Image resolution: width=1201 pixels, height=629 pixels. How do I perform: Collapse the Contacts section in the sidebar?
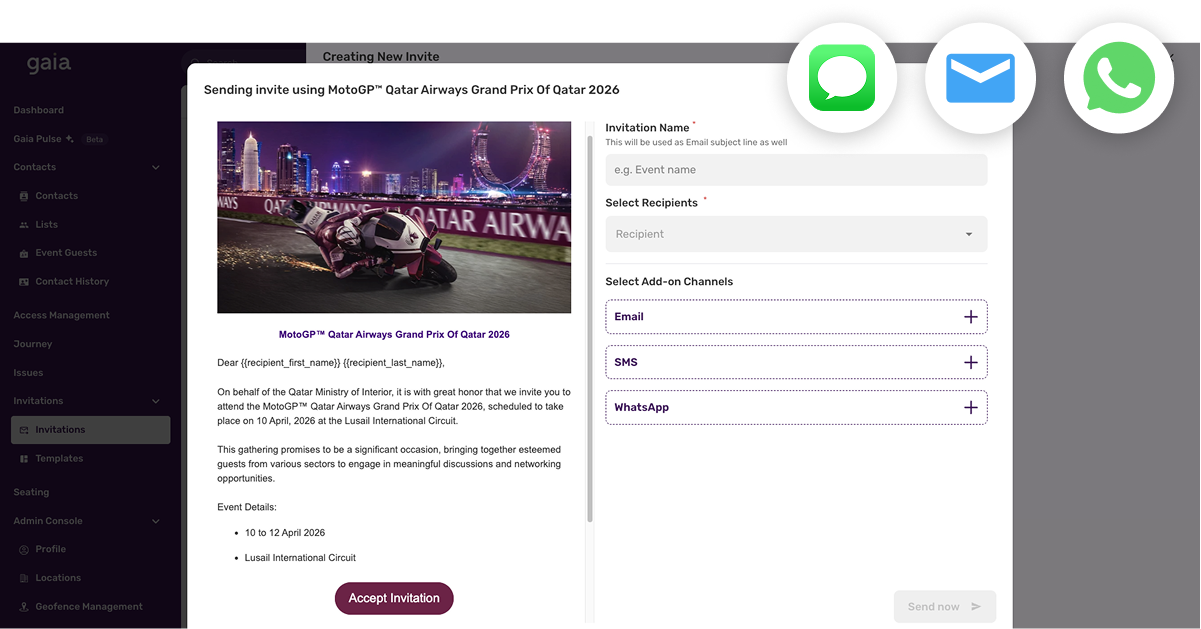156,166
